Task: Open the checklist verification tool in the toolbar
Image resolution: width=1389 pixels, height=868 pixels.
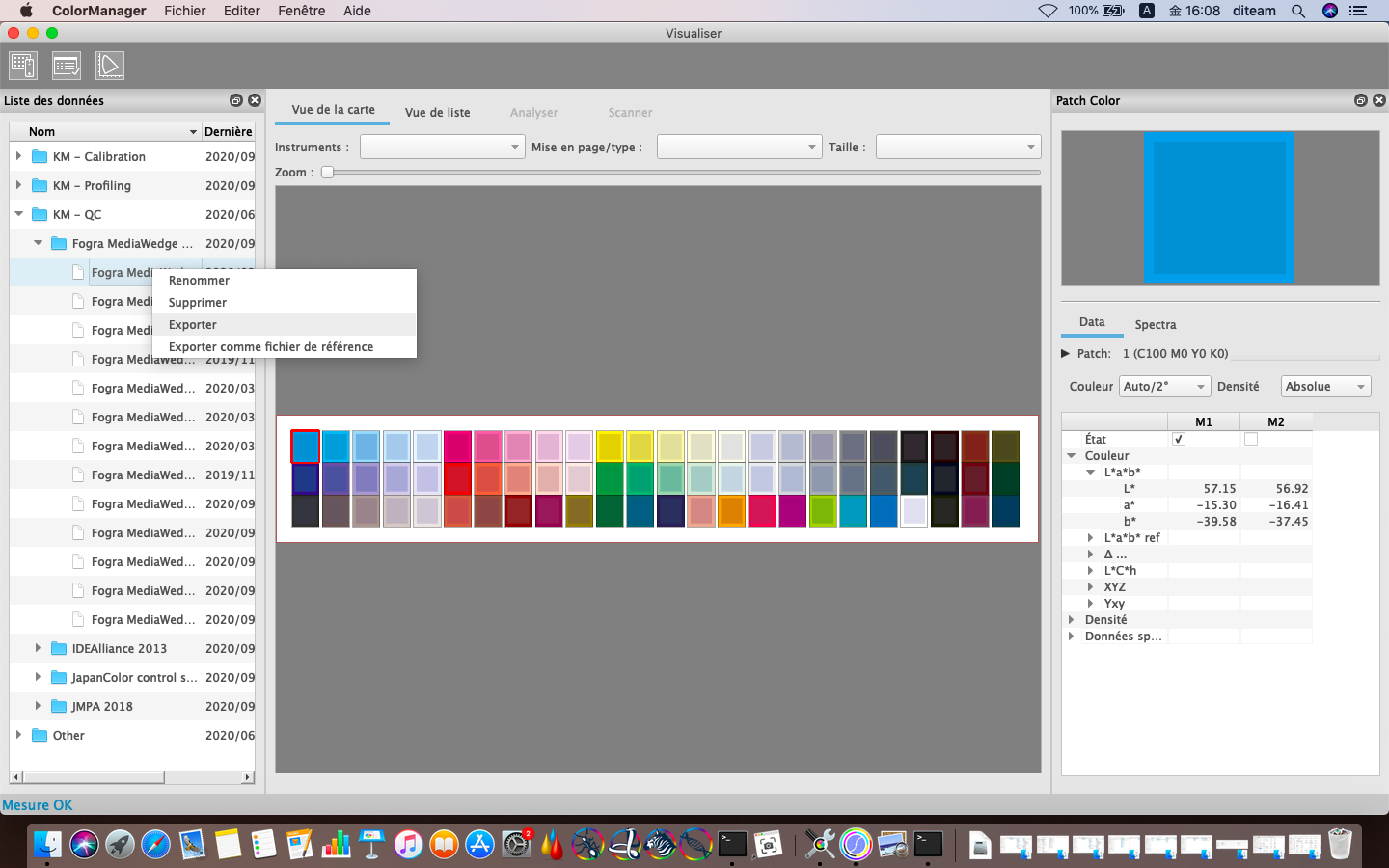Action: coord(67,66)
